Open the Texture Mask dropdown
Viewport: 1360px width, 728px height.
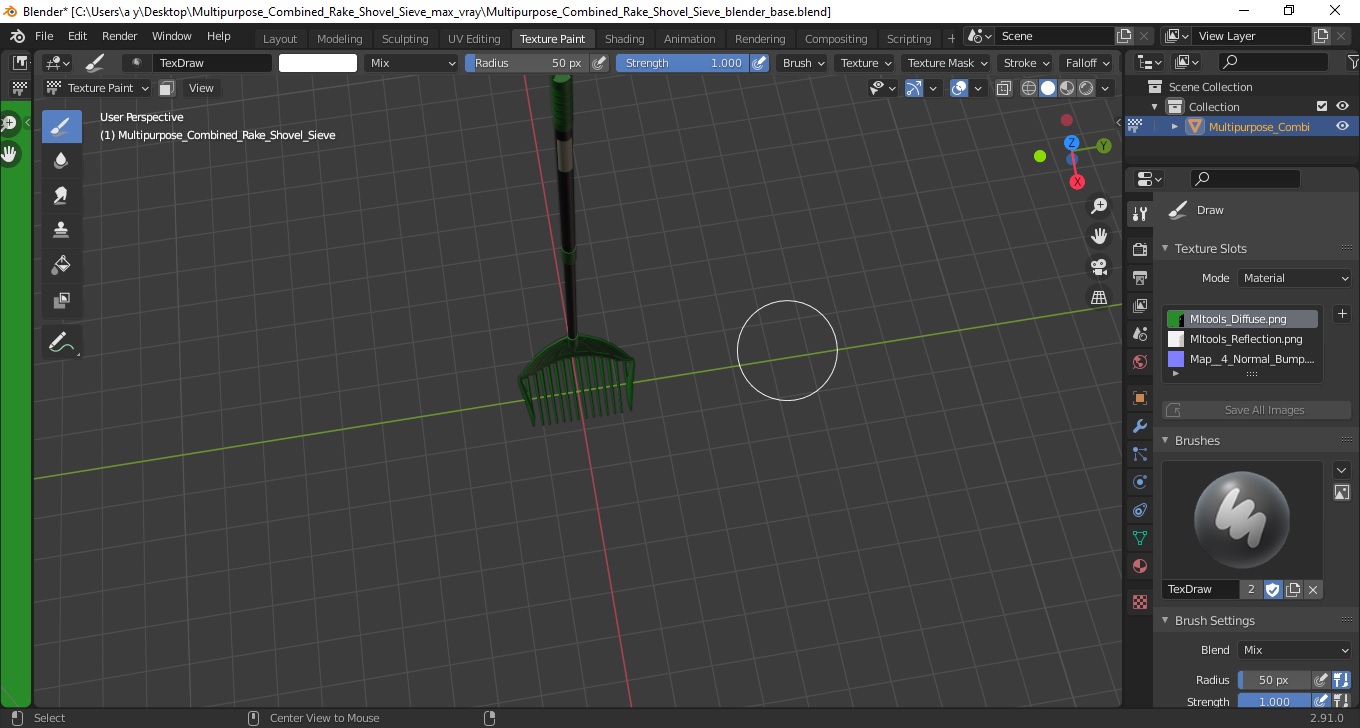pyautogui.click(x=947, y=63)
